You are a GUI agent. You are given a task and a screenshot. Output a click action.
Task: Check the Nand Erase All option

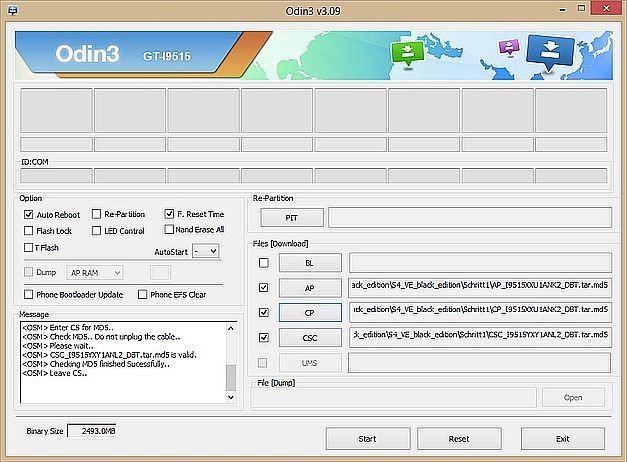point(169,229)
